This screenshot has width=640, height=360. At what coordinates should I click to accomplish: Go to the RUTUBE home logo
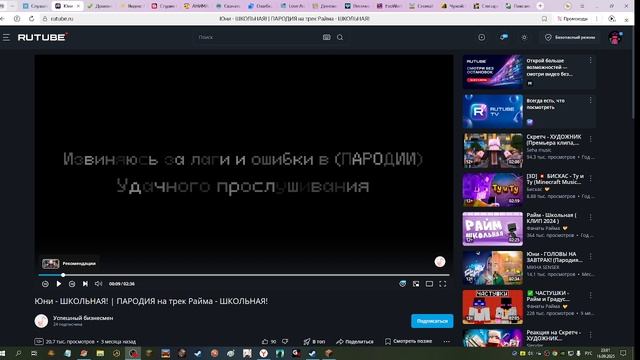pyautogui.click(x=42, y=37)
